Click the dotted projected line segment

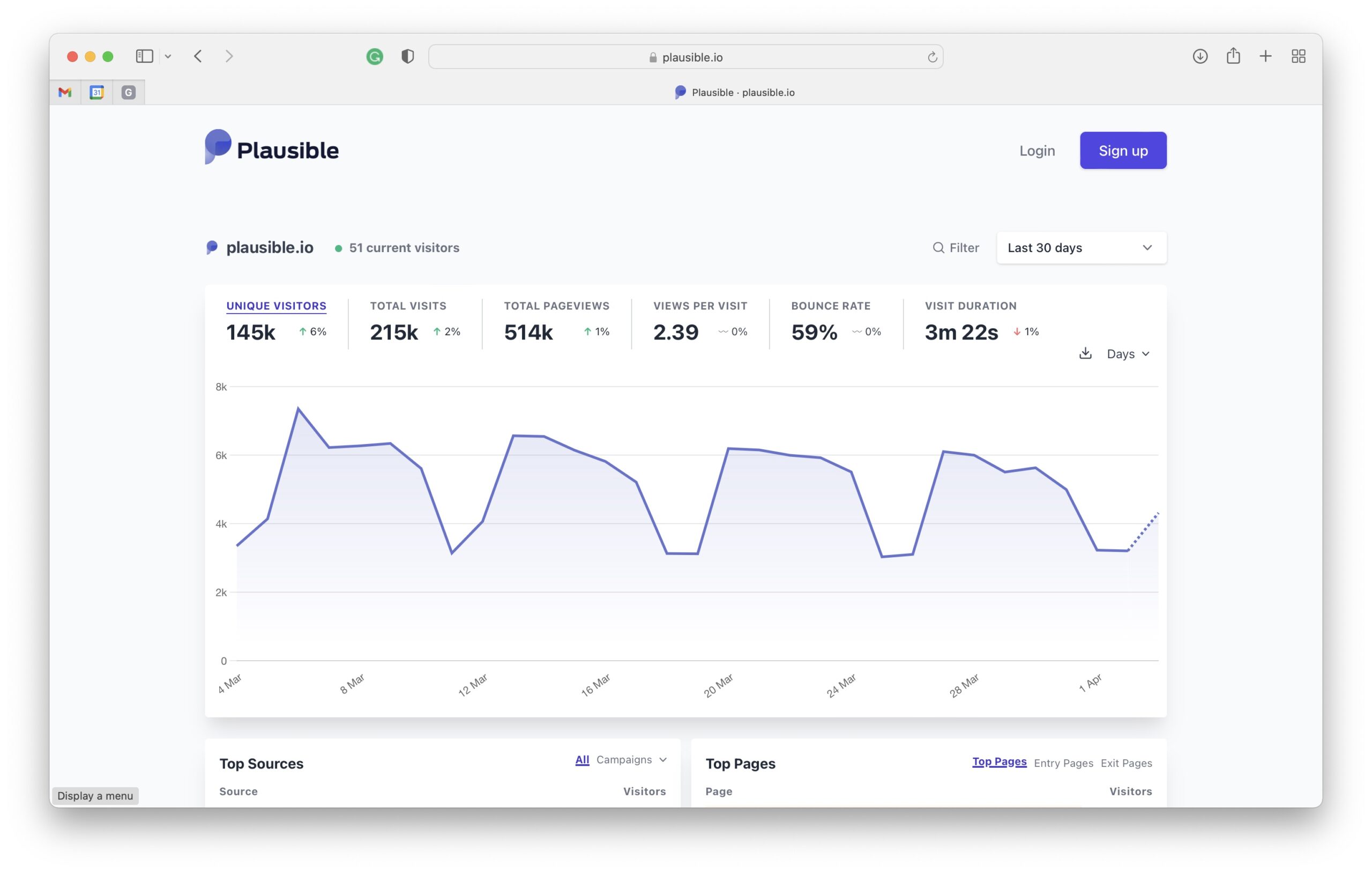(1144, 531)
